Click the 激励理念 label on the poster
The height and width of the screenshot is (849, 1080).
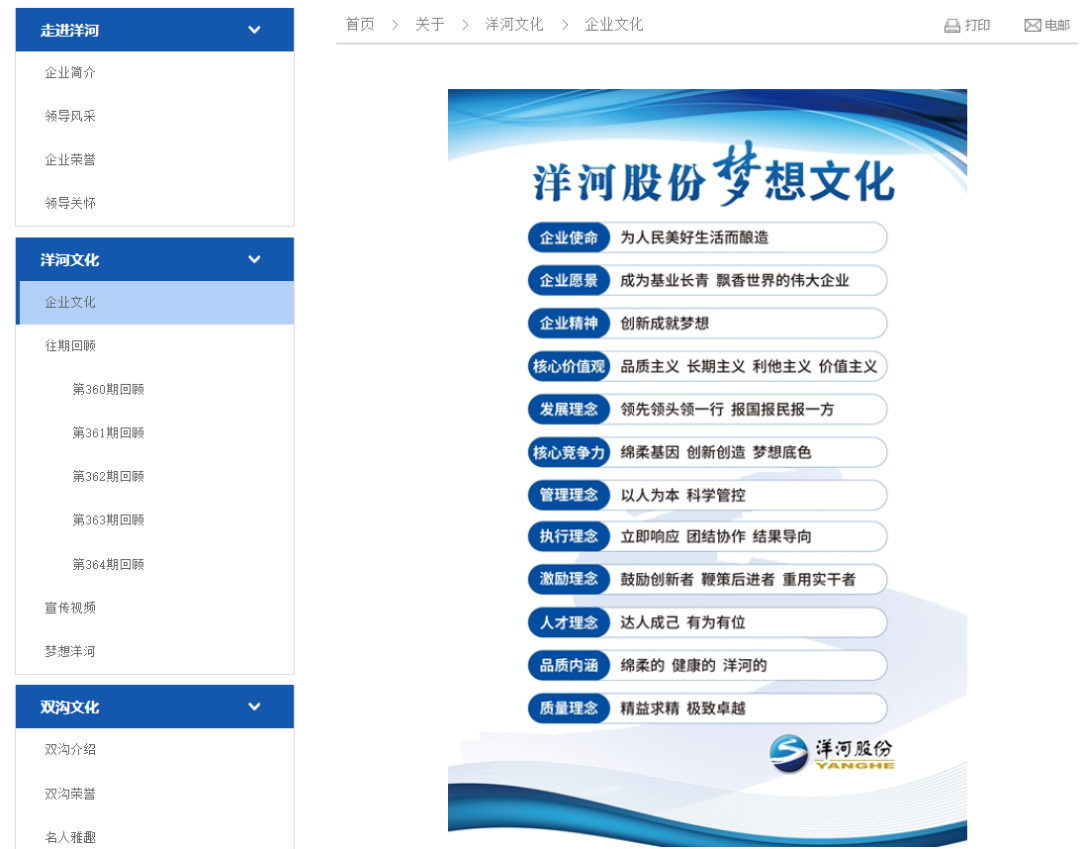[x=569, y=579]
